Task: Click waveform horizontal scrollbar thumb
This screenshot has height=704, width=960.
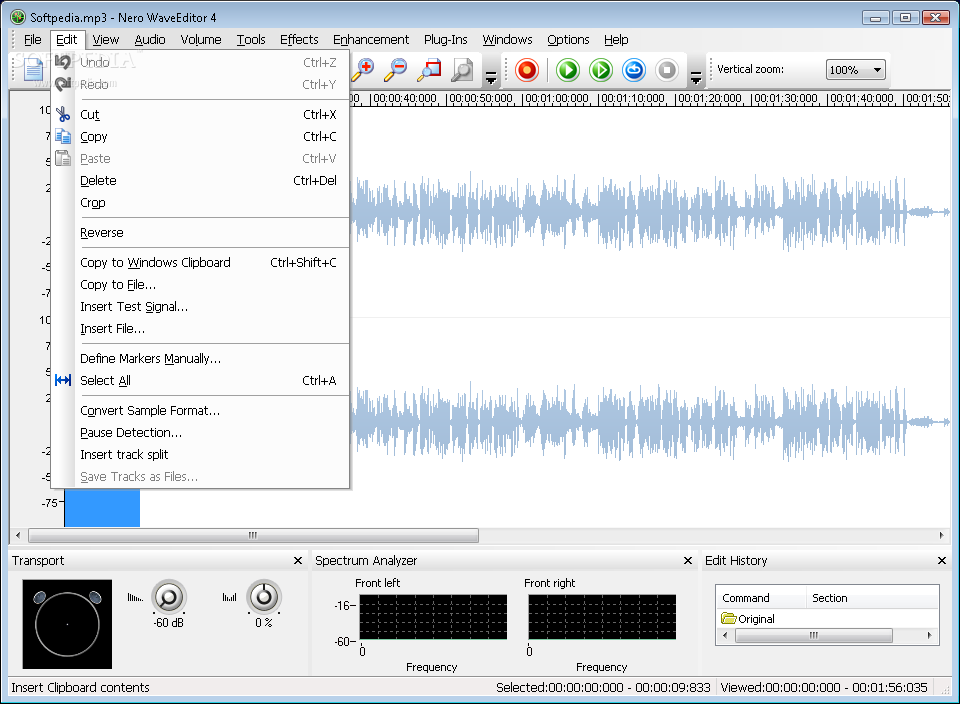Action: [x=253, y=536]
